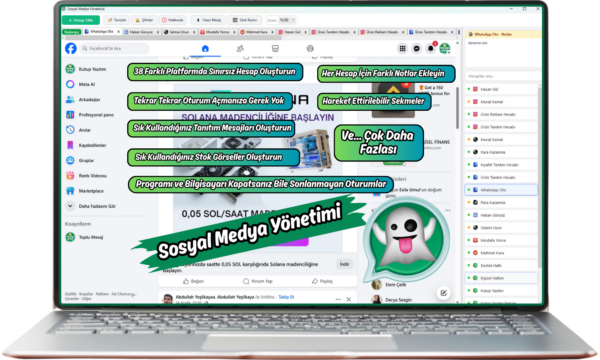Open the Hakkında toolbar button
This screenshot has height=360, width=600.
coord(173,20)
